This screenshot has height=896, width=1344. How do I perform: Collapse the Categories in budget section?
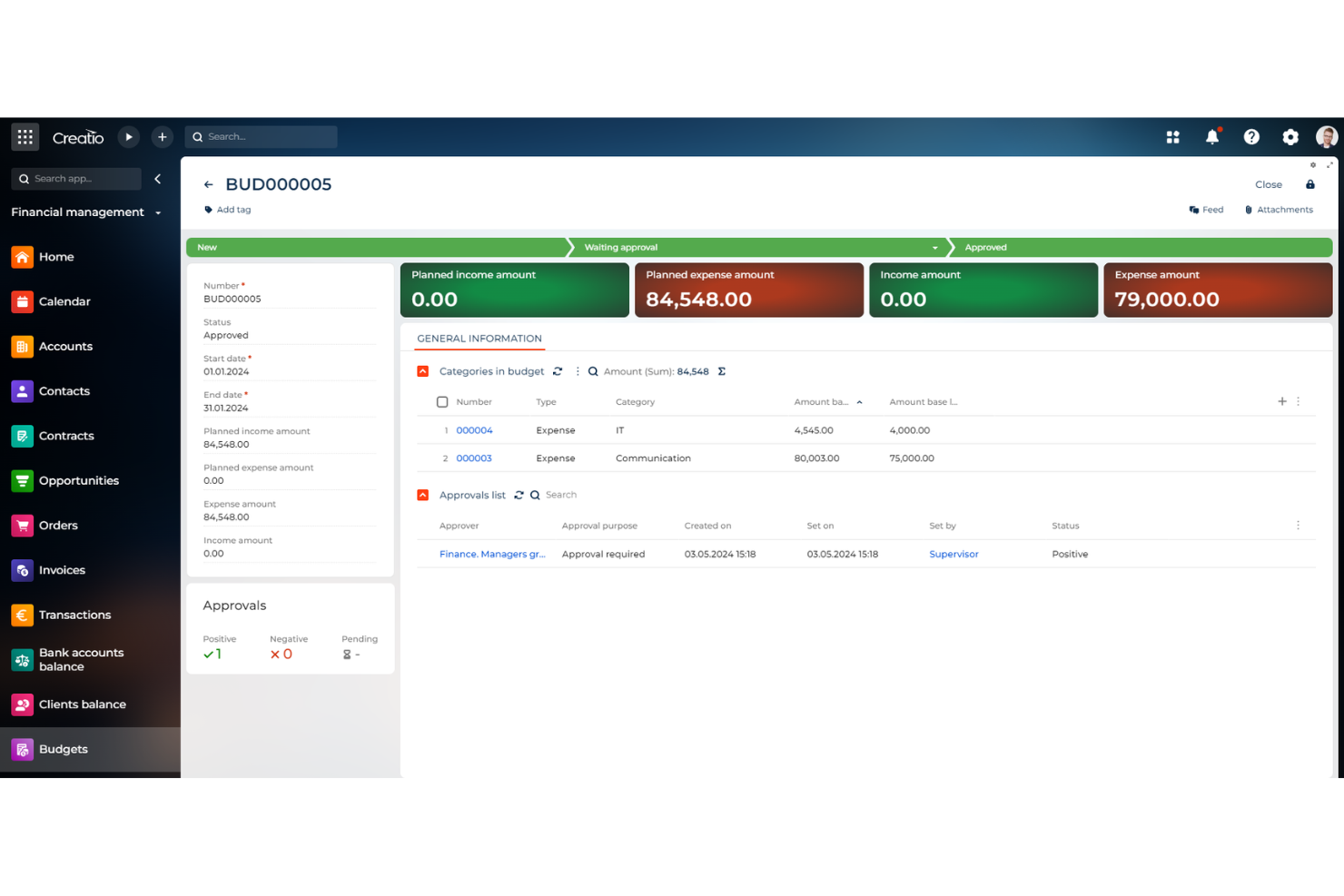pyautogui.click(x=423, y=371)
